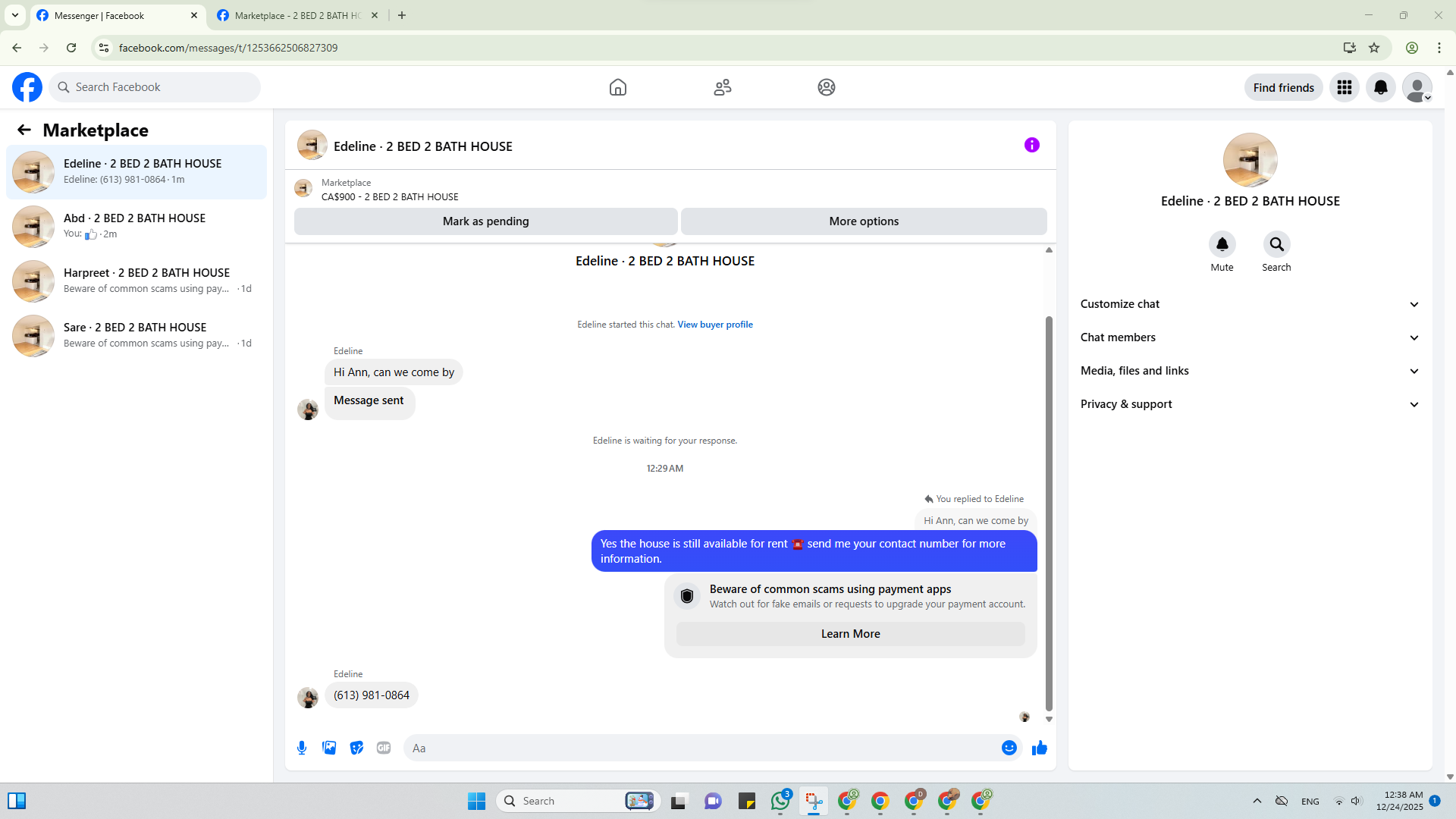This screenshot has width=1456, height=819.
Task: Expand Media, files and links section
Action: pos(1249,371)
